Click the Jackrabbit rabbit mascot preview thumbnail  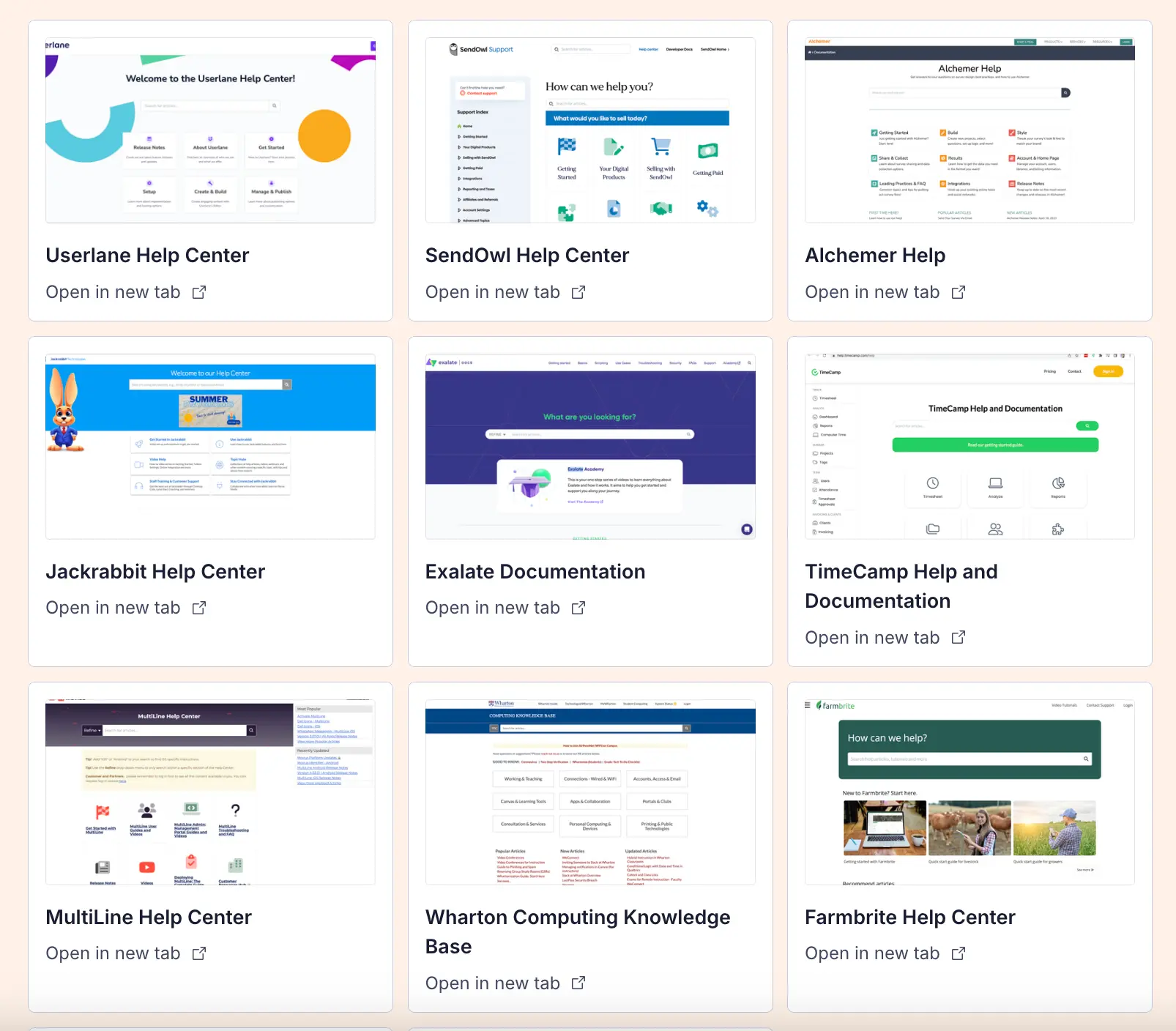210,447
